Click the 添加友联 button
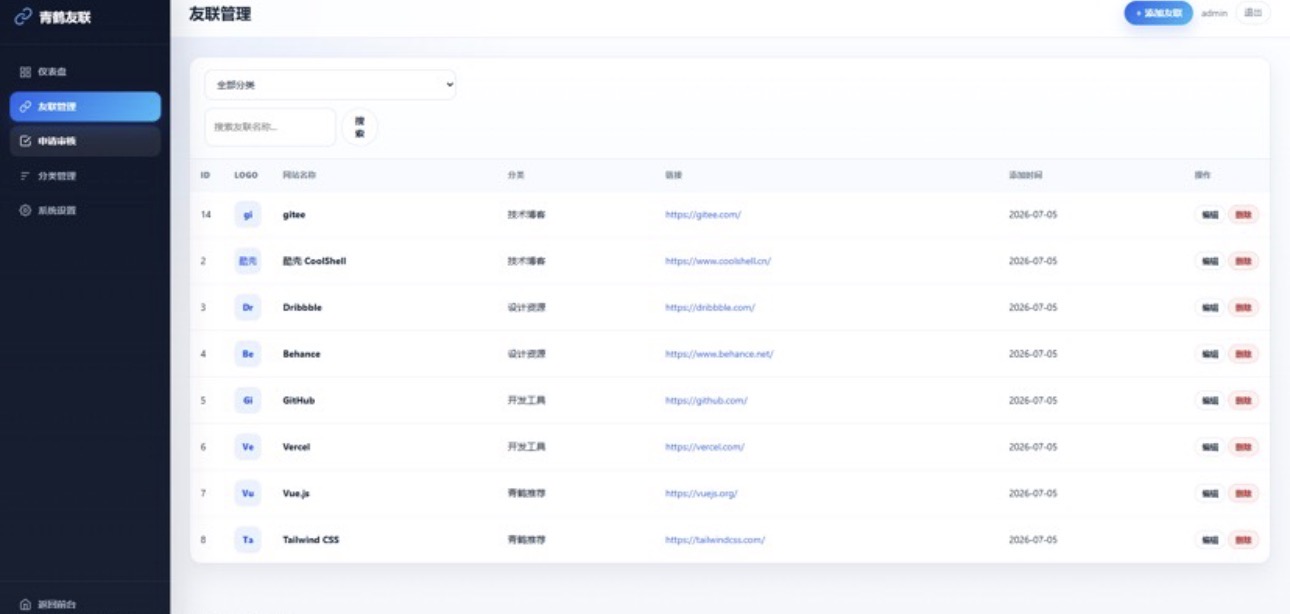This screenshot has height=614, width=1290. 1158,13
